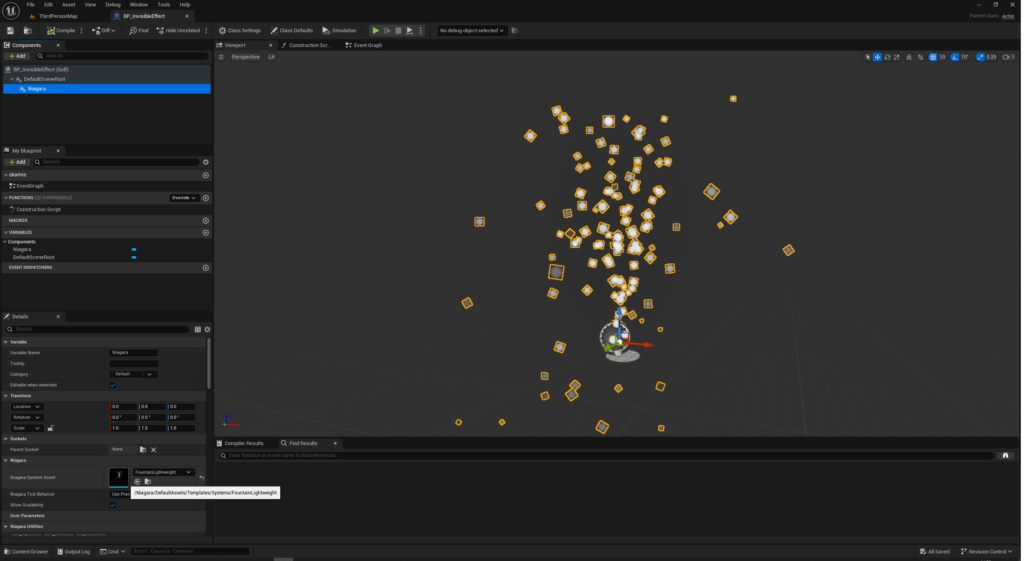Switch to the Event Graph tab
This screenshot has height=561, width=1024.
click(364, 46)
